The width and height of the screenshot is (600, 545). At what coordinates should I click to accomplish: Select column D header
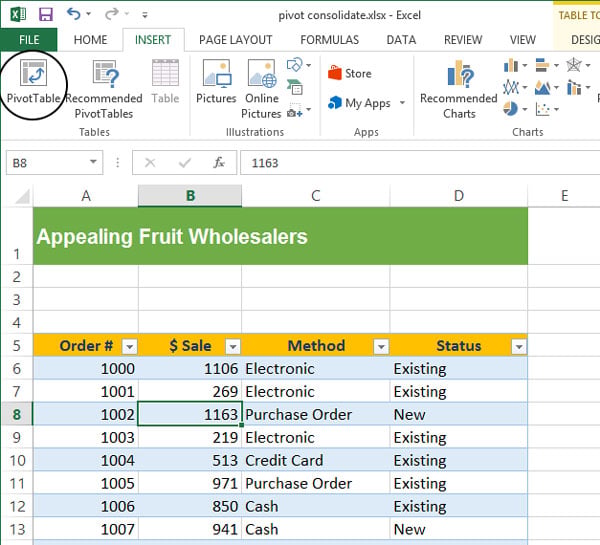pos(459,196)
